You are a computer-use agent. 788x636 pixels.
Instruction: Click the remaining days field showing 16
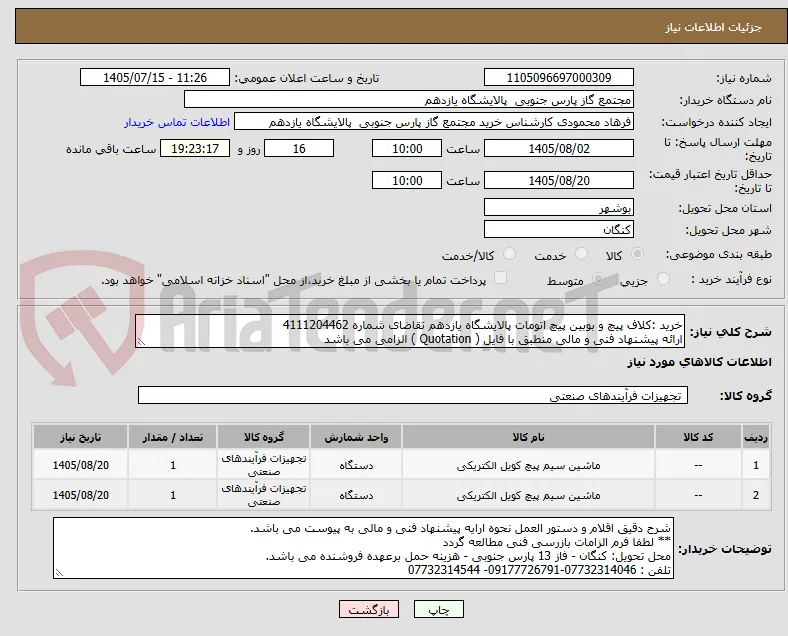[x=299, y=148]
